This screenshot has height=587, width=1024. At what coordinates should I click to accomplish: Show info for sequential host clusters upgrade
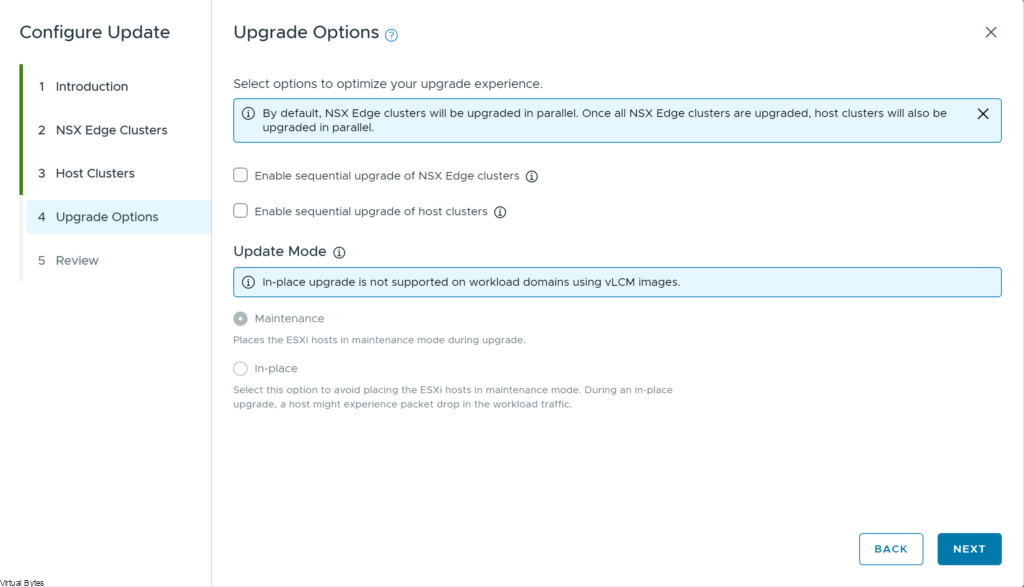[x=500, y=212]
